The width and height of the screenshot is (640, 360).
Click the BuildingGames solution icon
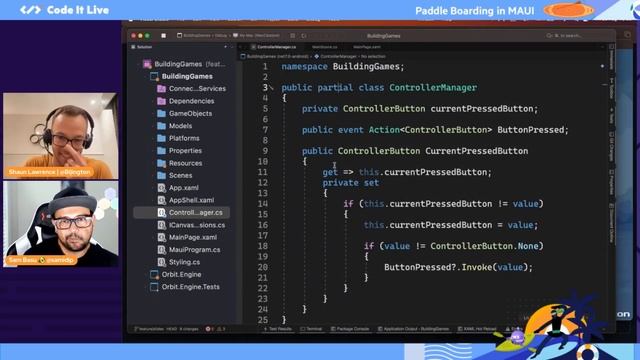(147, 64)
